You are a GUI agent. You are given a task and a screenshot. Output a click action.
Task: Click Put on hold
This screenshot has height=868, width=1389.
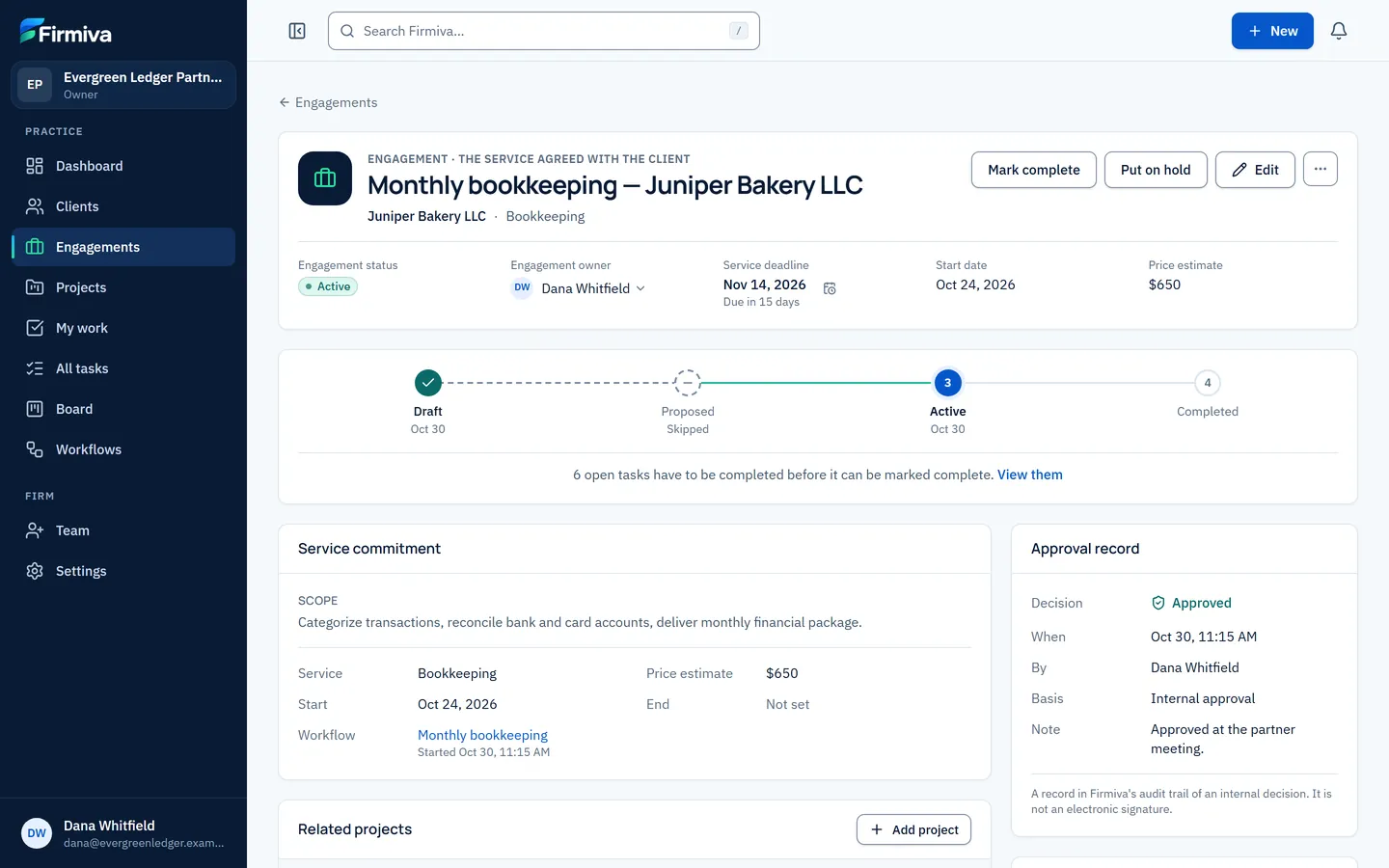tap(1156, 170)
